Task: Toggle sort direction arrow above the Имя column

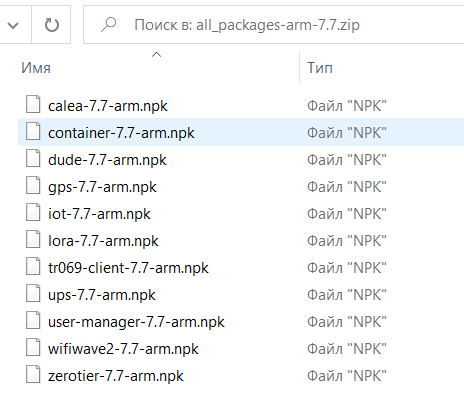Action: [156, 55]
